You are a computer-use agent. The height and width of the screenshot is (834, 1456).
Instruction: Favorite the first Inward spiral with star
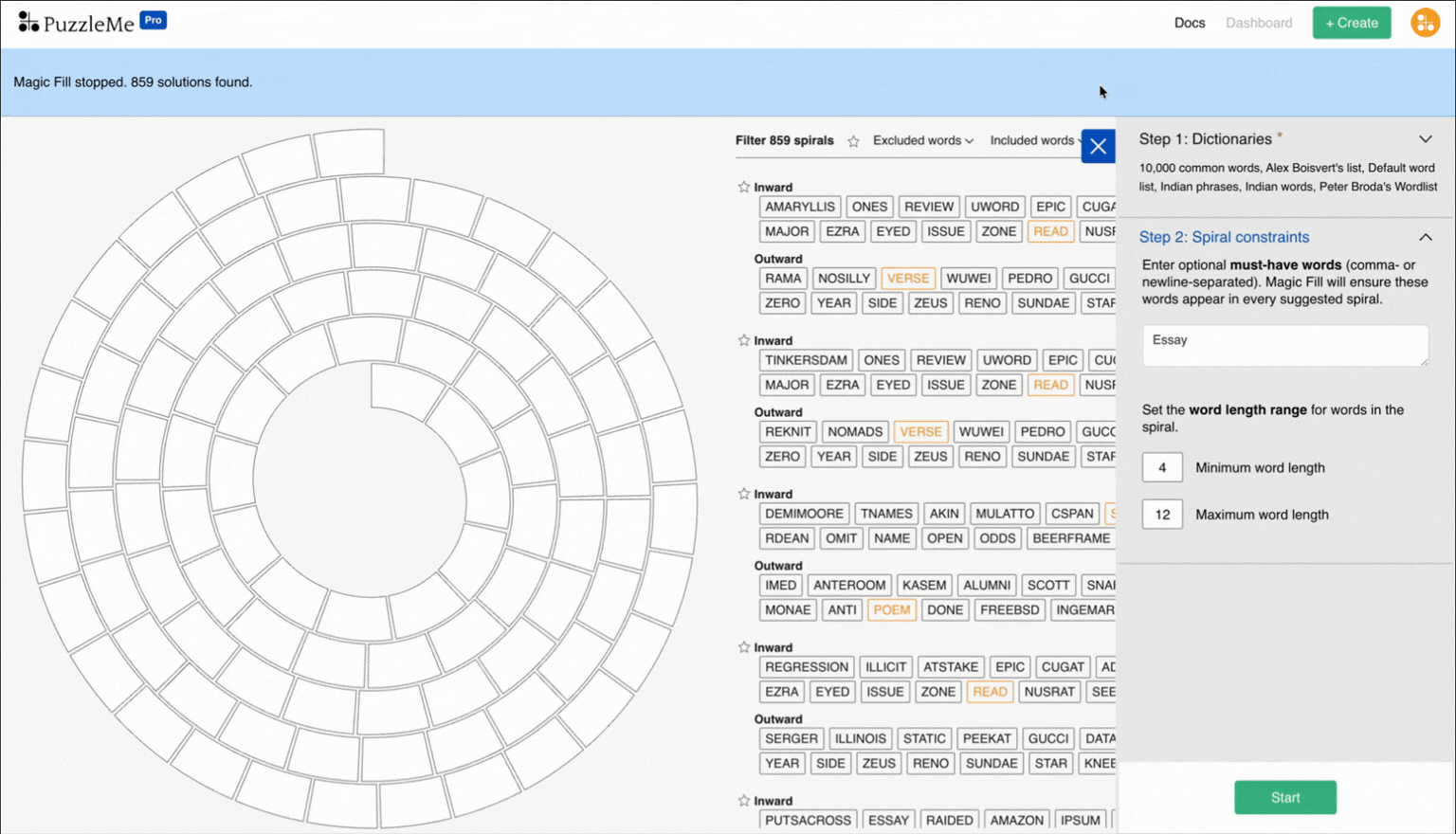click(744, 187)
